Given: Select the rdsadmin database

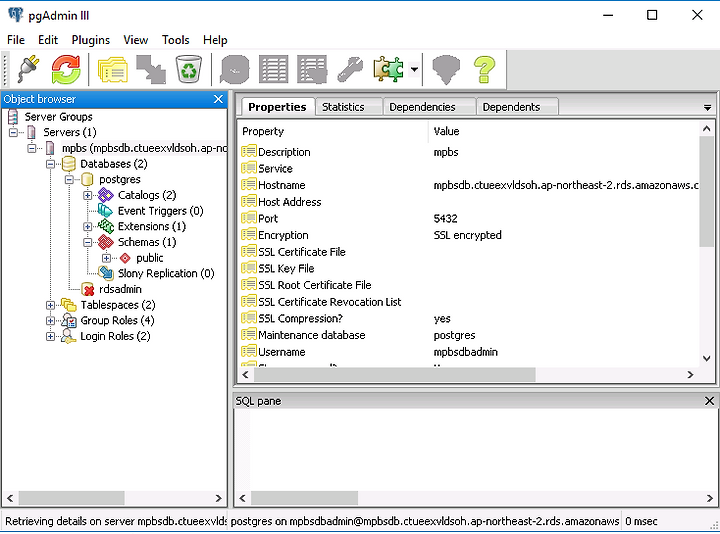Looking at the screenshot, I should tap(120, 289).
